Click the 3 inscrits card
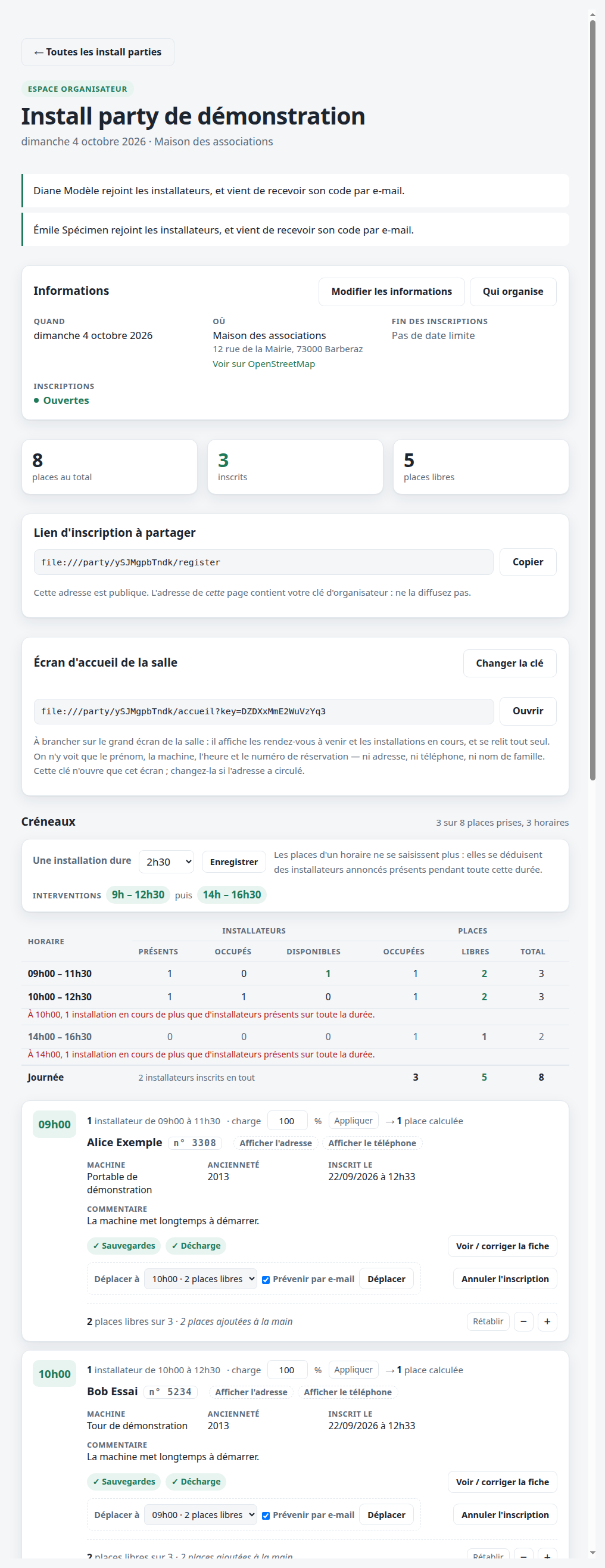Viewport: 605px width, 1568px height. [x=295, y=467]
